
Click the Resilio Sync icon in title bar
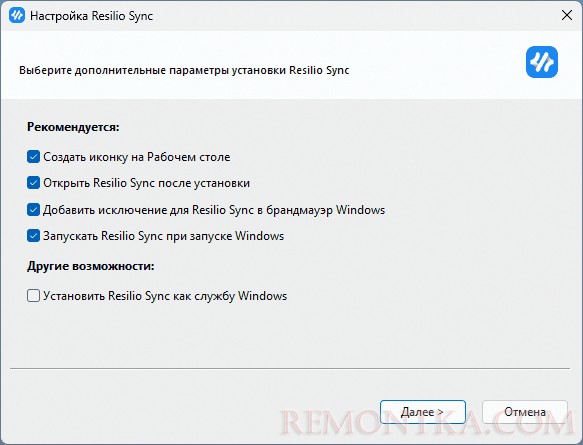click(x=17, y=16)
